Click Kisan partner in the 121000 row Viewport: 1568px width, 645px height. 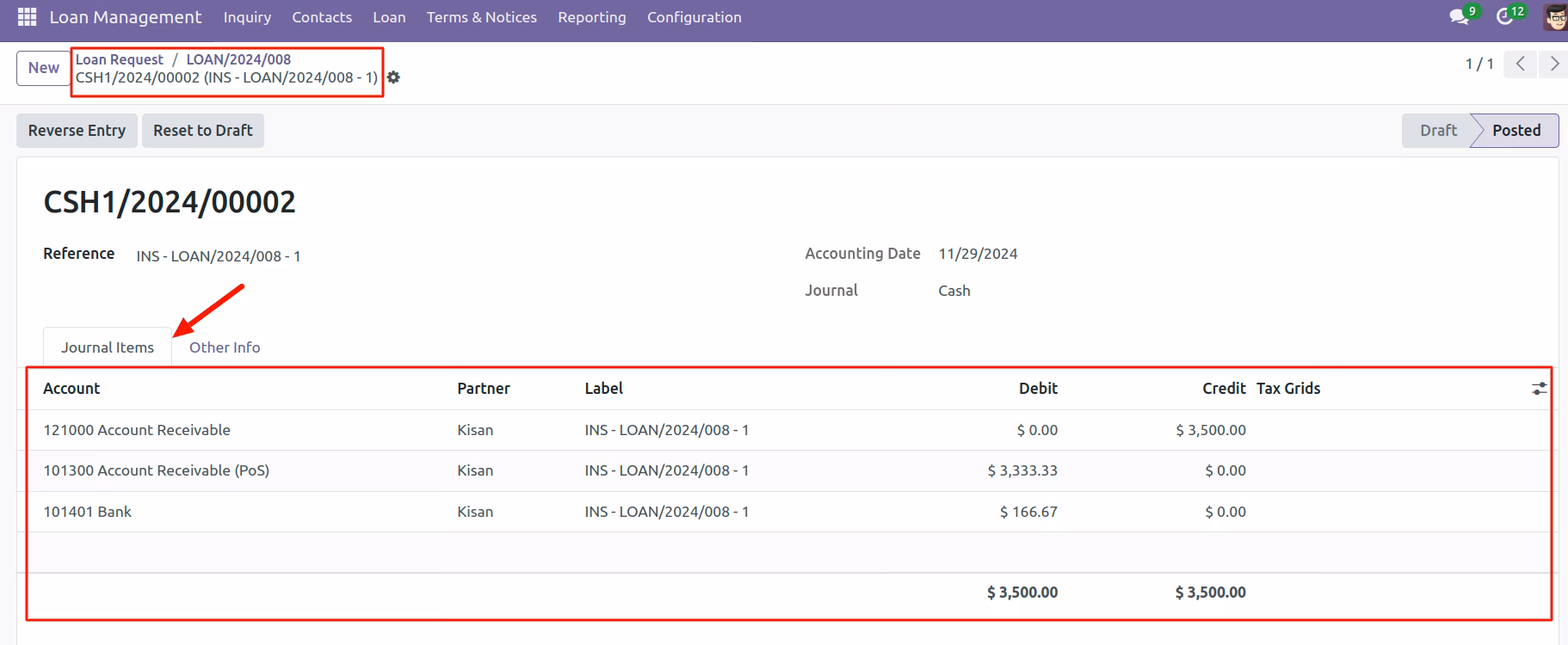(475, 430)
